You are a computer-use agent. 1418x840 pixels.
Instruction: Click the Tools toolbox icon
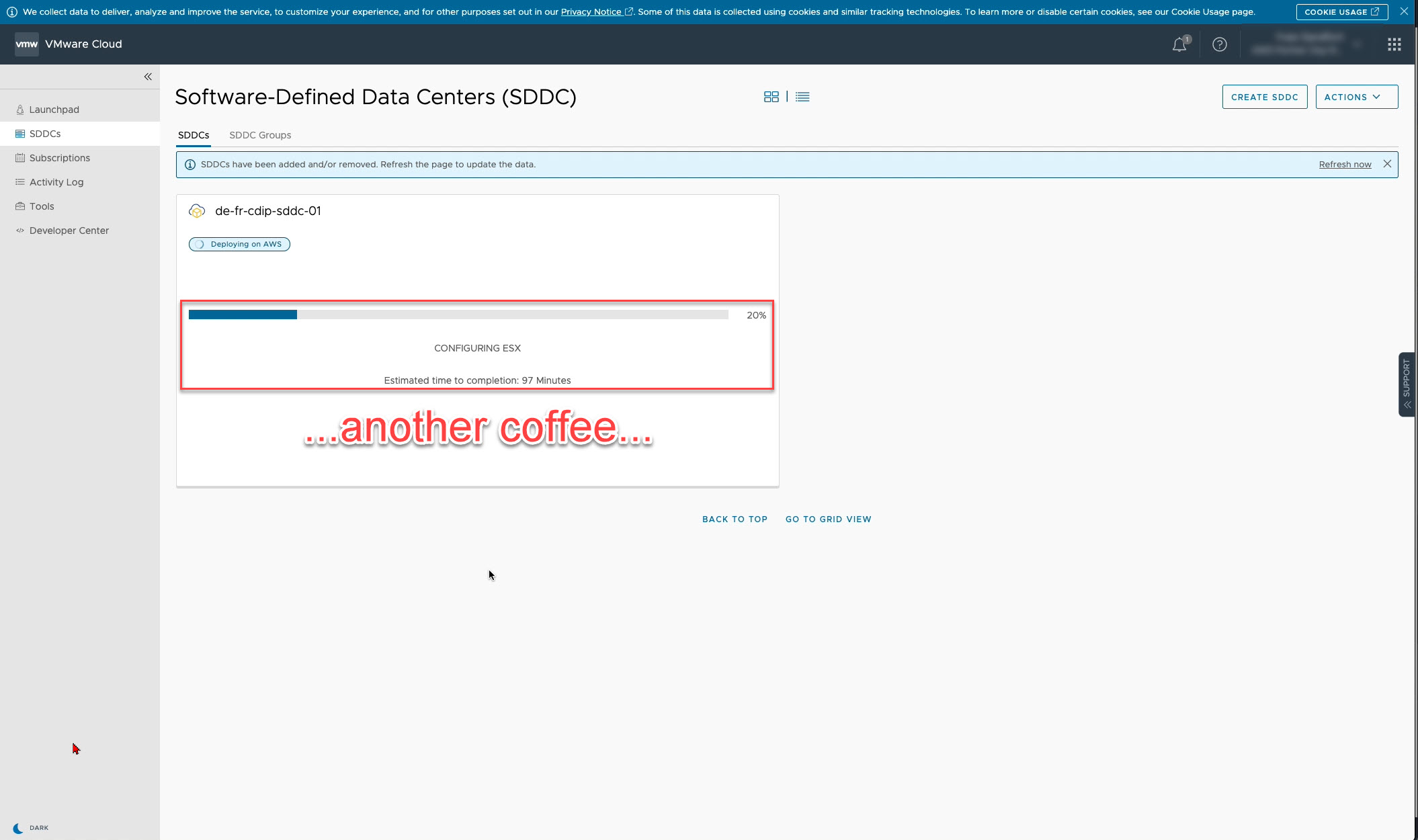click(20, 206)
